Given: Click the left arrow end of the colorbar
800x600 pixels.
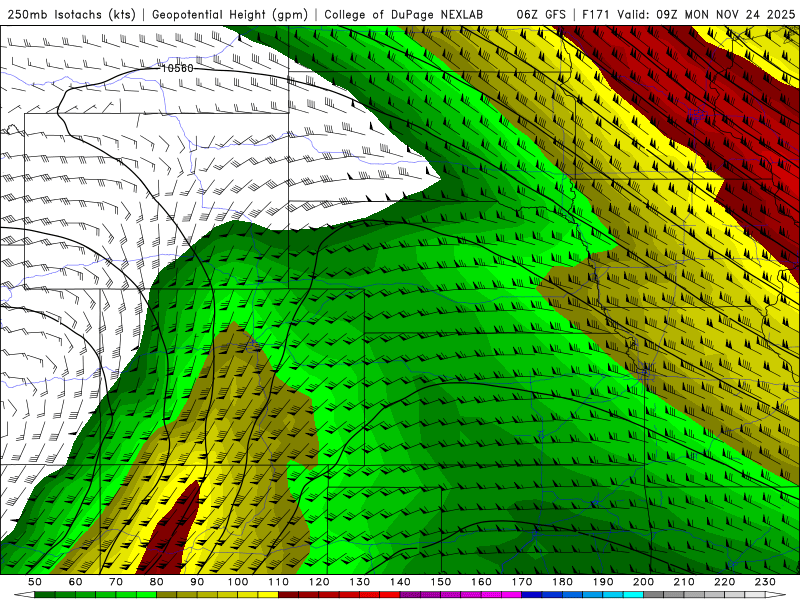Looking at the screenshot, I should [x=24, y=595].
